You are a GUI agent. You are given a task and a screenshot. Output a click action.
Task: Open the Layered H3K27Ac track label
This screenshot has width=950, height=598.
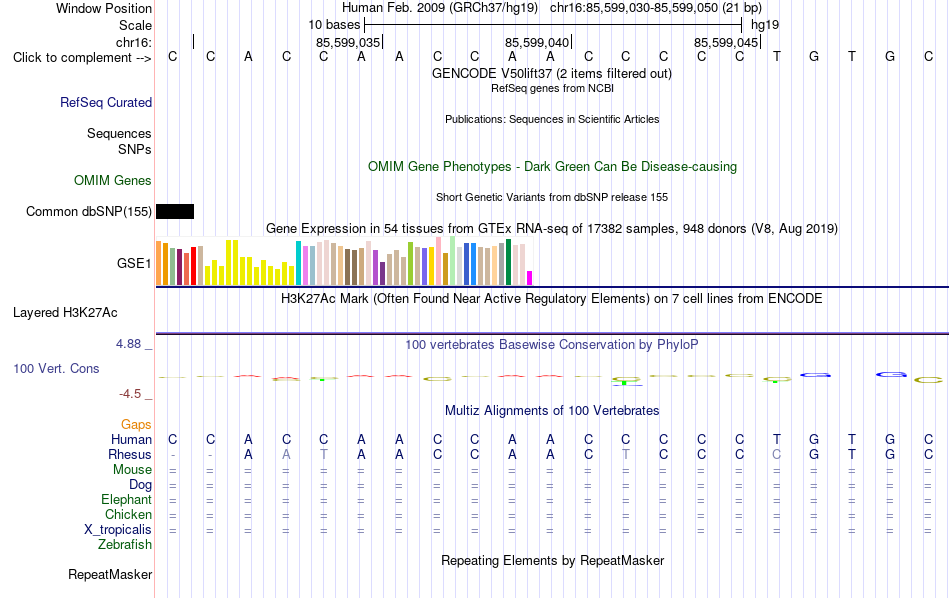[x=65, y=313]
